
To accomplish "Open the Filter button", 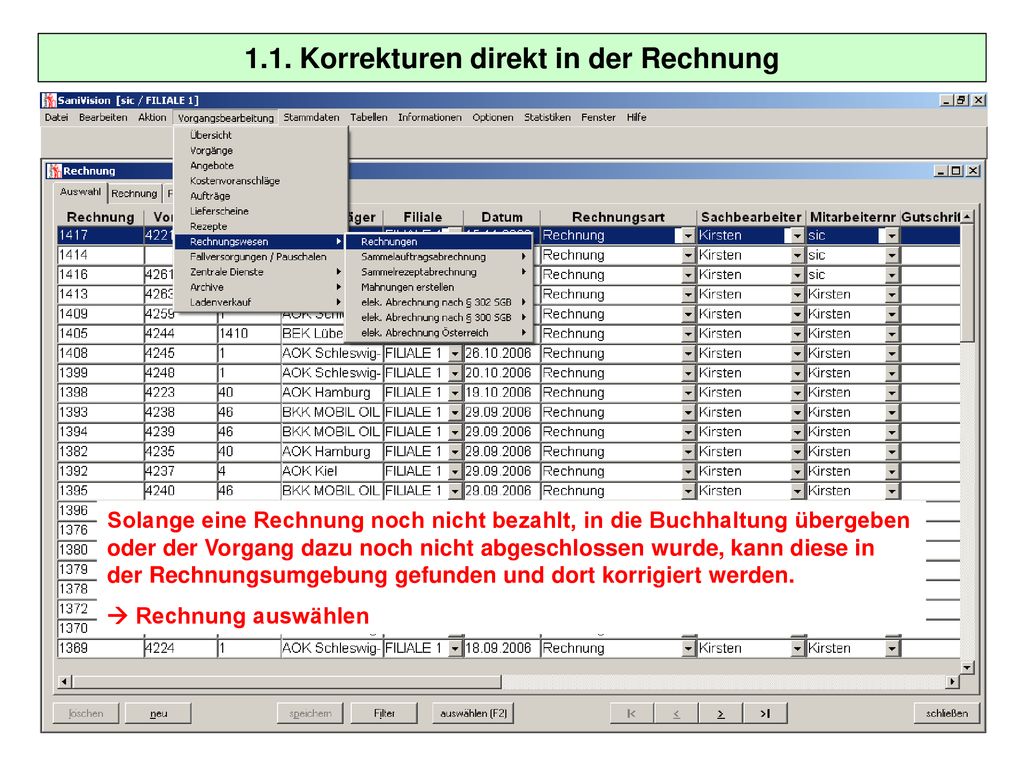I will point(384,713).
